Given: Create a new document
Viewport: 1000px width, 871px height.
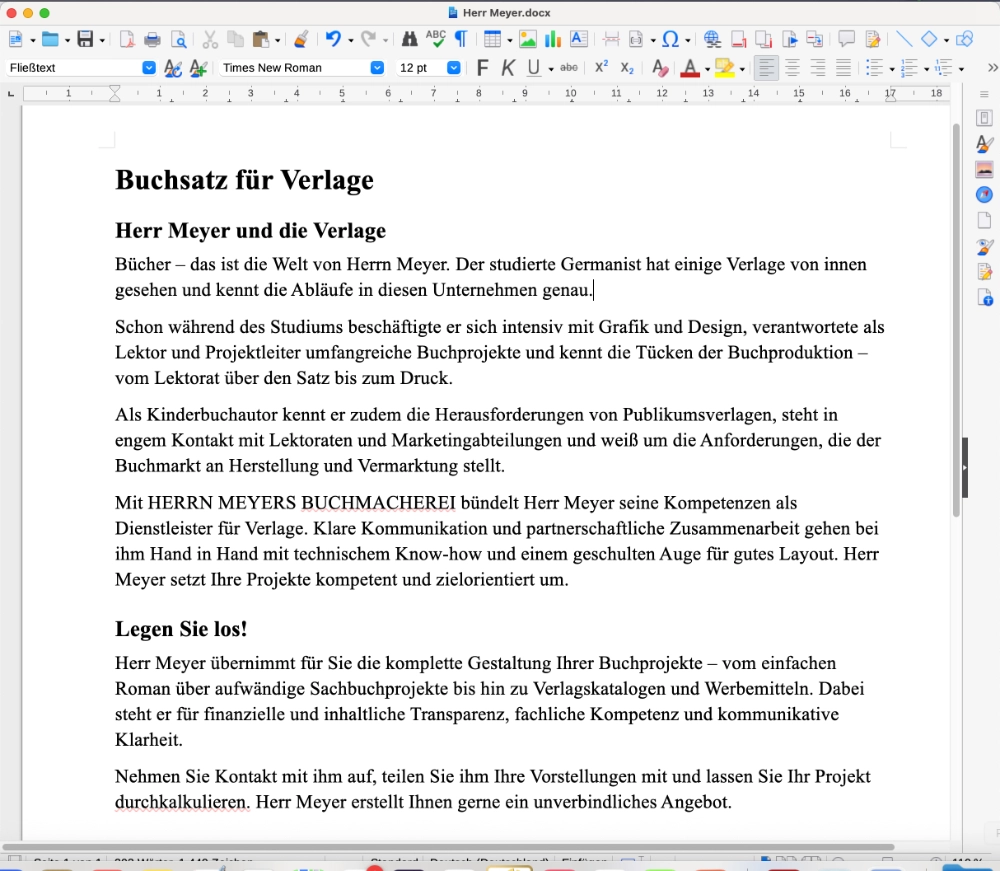Looking at the screenshot, I should tap(16, 40).
